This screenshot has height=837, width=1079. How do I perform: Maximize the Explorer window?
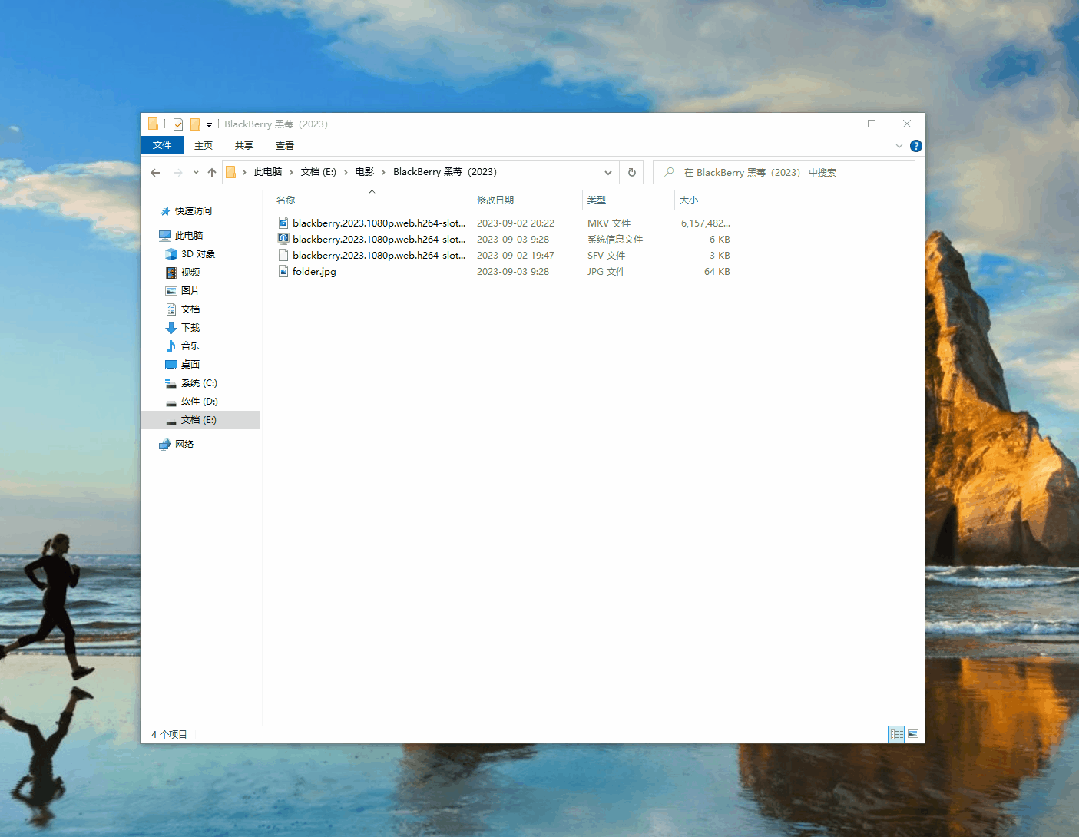click(x=871, y=124)
